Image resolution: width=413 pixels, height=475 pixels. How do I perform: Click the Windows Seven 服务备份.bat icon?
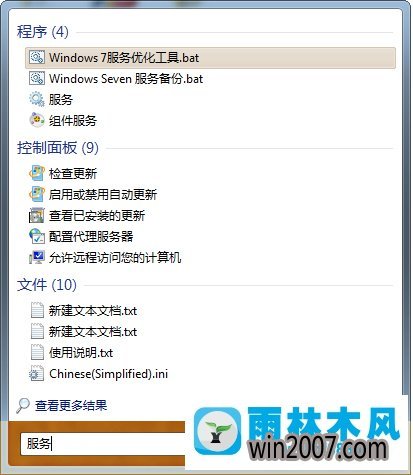pyautogui.click(x=36, y=79)
